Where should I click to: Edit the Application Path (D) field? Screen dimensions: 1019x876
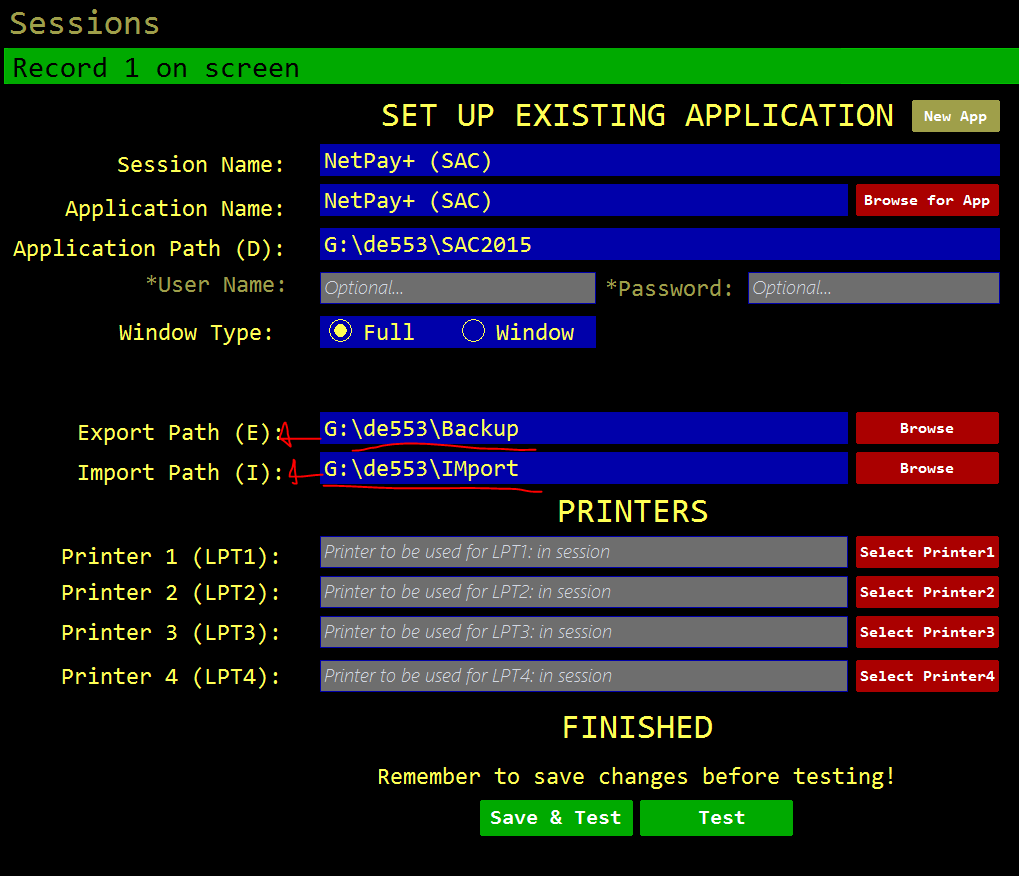[660, 244]
